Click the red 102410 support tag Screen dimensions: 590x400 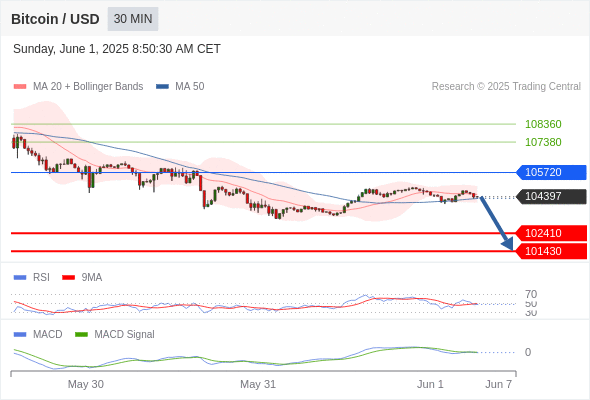(551, 233)
